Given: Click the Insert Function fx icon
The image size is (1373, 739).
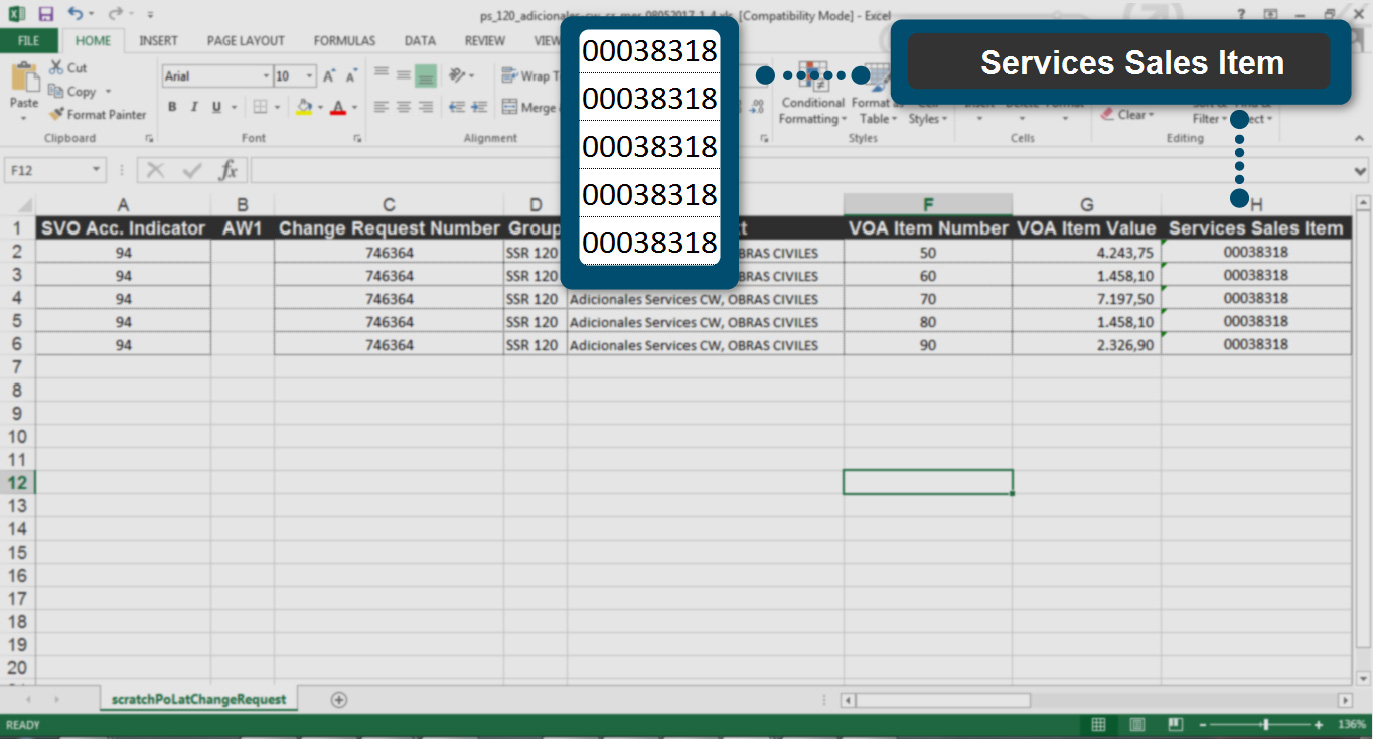Looking at the screenshot, I should point(228,170).
